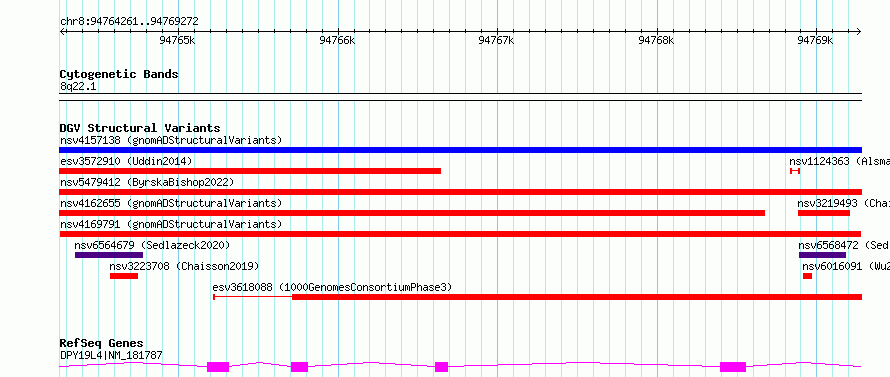Select the nsv4162655 red variant bar
890x377 pixels.
click(x=412, y=213)
